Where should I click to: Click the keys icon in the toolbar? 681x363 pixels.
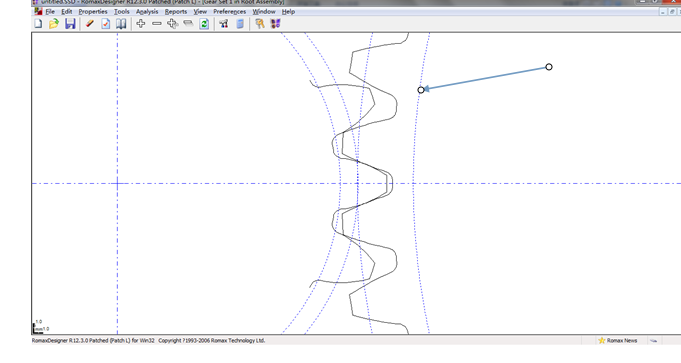pos(260,24)
